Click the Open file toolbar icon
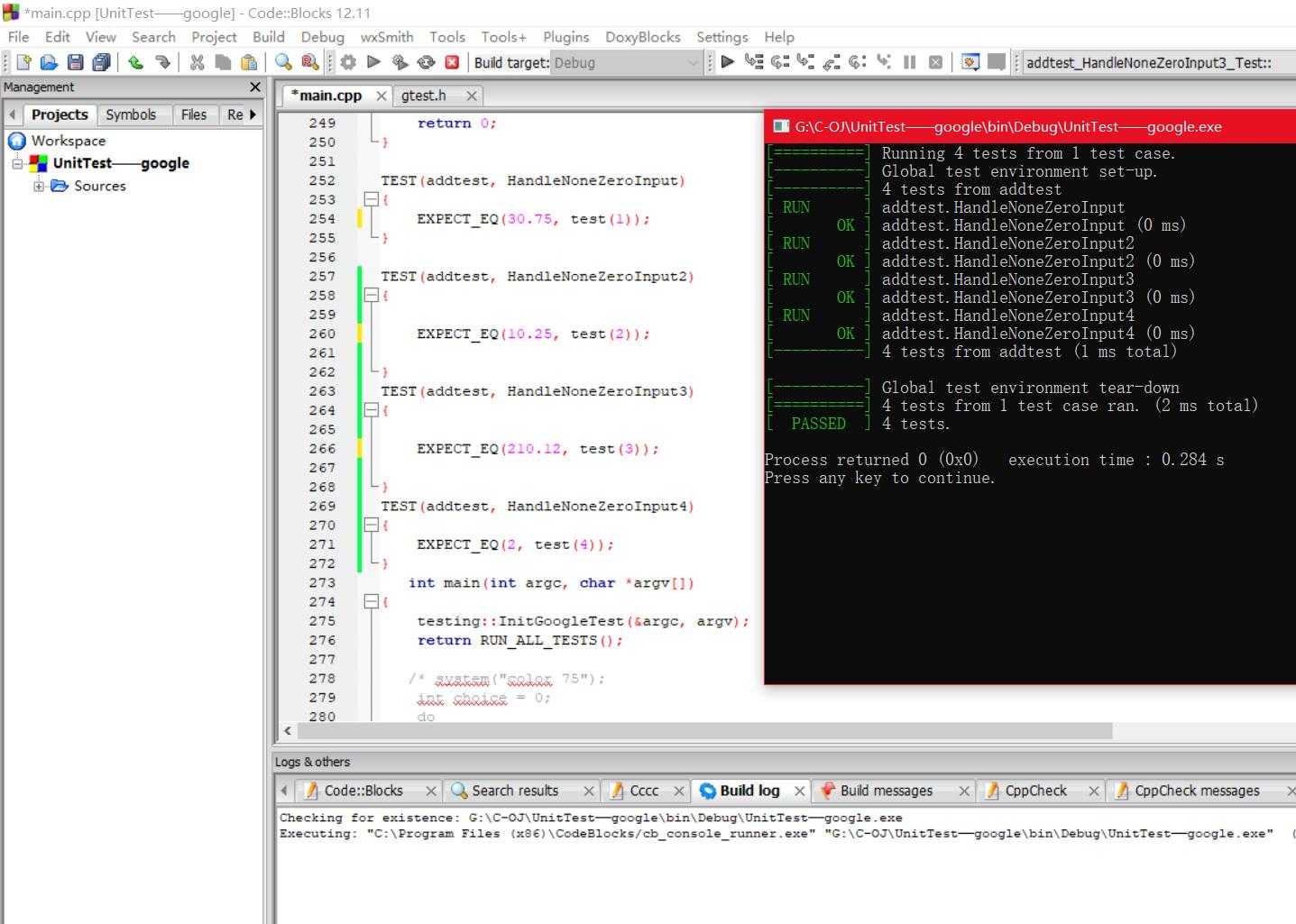The width and height of the screenshot is (1296, 924). click(x=50, y=62)
